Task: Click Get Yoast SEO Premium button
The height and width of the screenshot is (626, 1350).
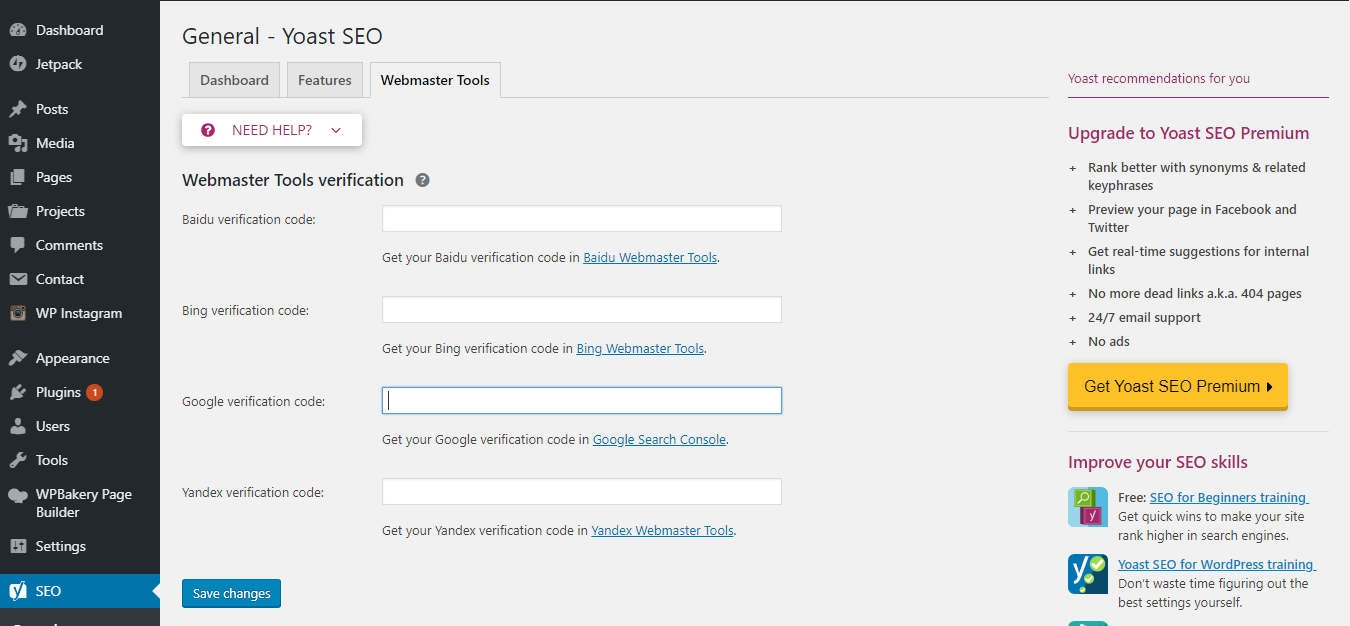Action: tap(1178, 386)
